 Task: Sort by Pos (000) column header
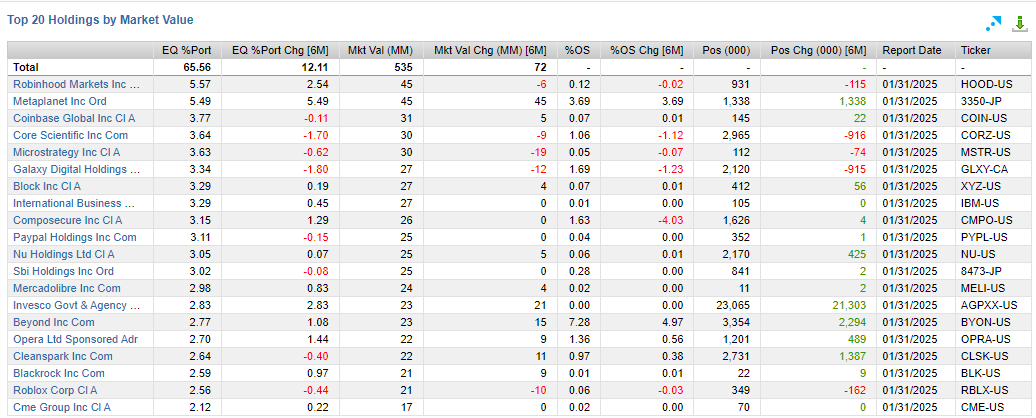(725, 50)
